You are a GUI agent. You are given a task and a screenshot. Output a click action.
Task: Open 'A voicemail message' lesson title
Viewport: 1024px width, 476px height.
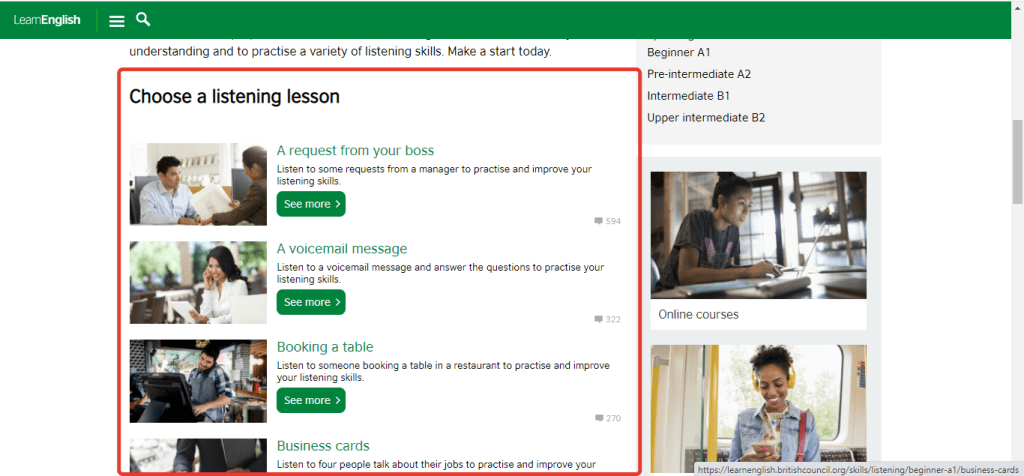pos(342,249)
